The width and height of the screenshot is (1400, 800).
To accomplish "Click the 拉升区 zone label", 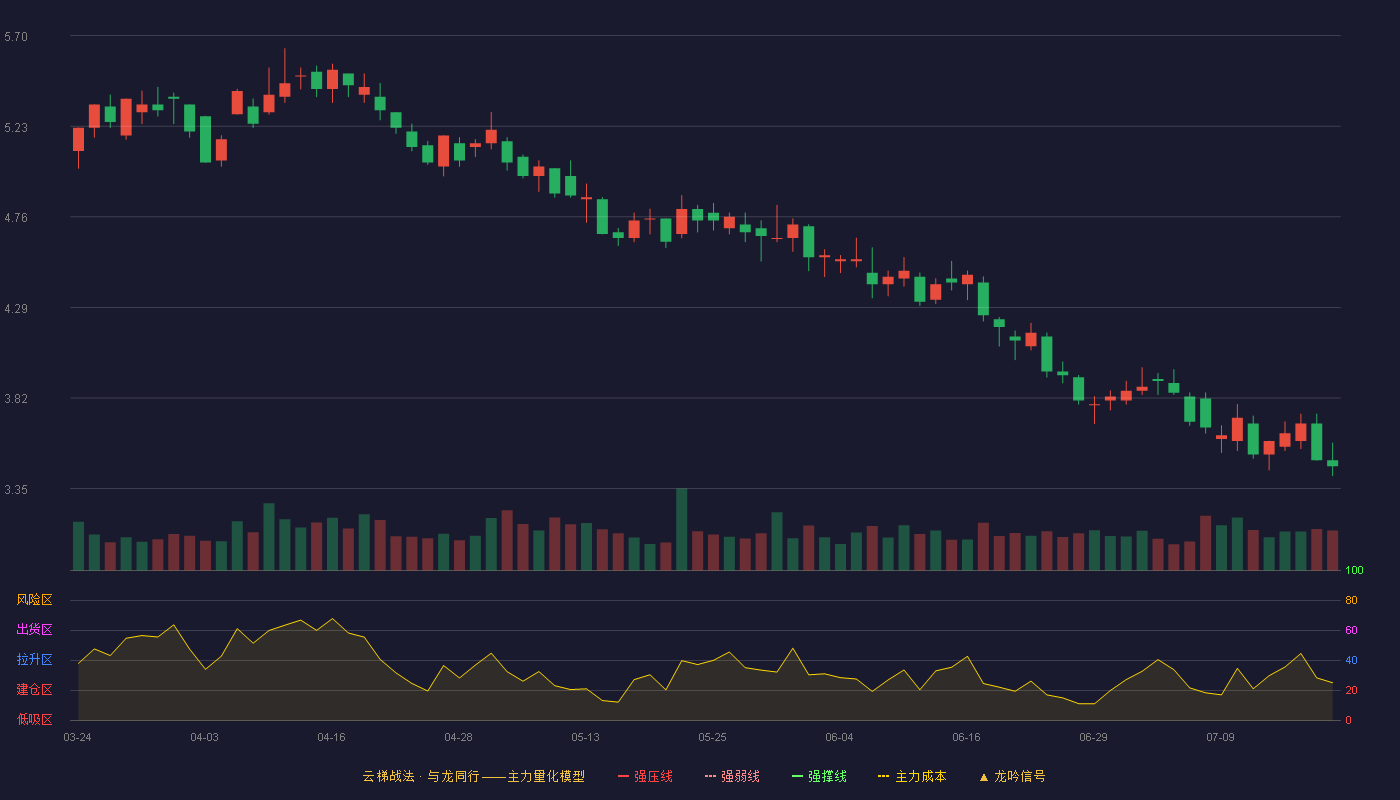I will tap(34, 660).
